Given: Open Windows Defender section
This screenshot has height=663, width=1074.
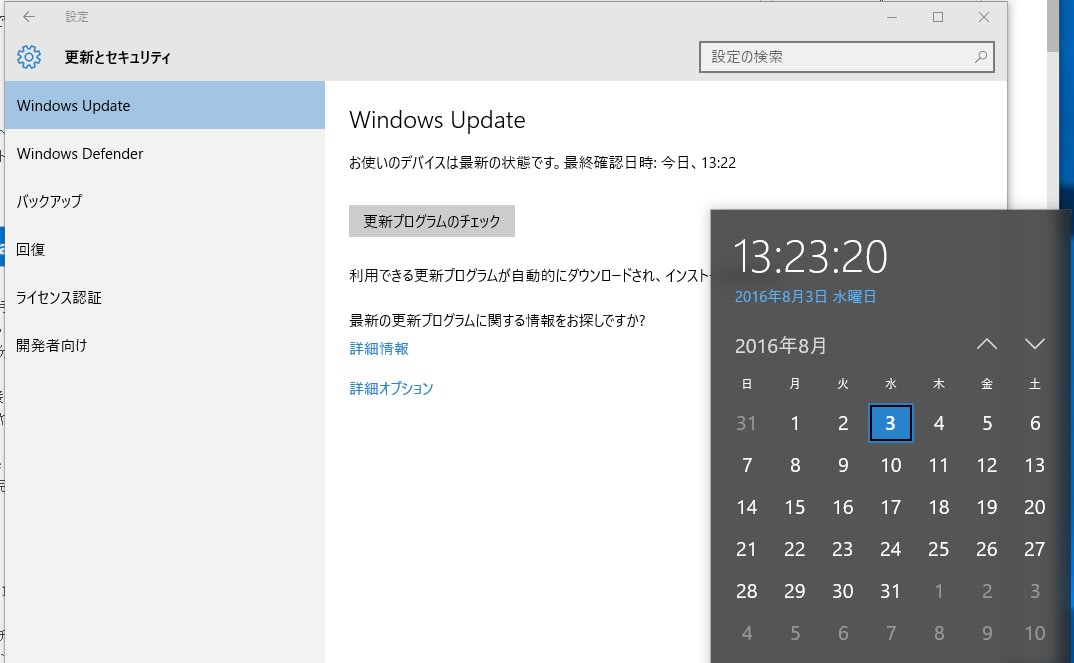Looking at the screenshot, I should click(164, 153).
